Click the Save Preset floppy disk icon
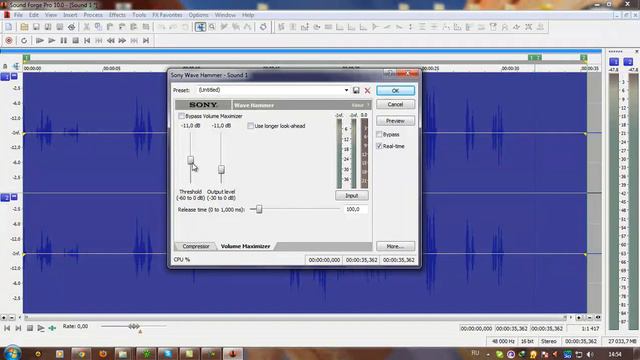The height and width of the screenshot is (360, 640). pos(356,90)
